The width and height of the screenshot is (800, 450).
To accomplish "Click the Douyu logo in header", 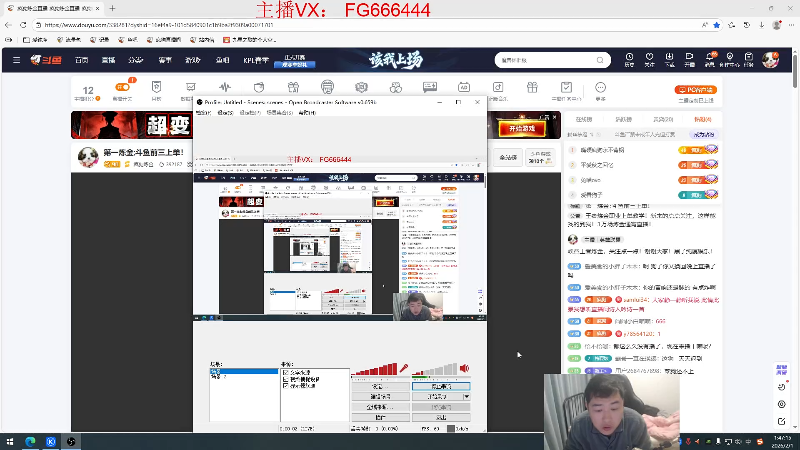I will (x=46, y=60).
